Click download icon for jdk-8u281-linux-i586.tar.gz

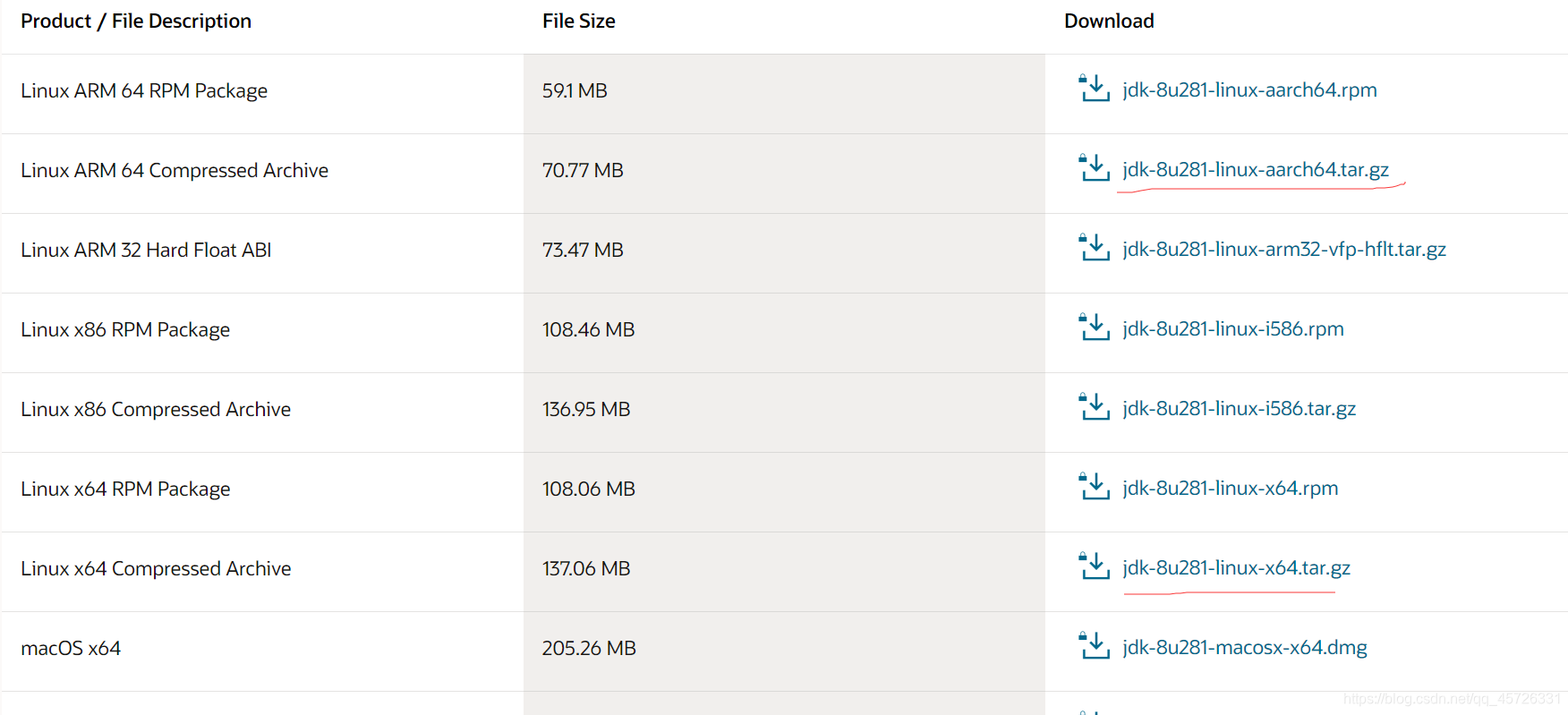1094,407
